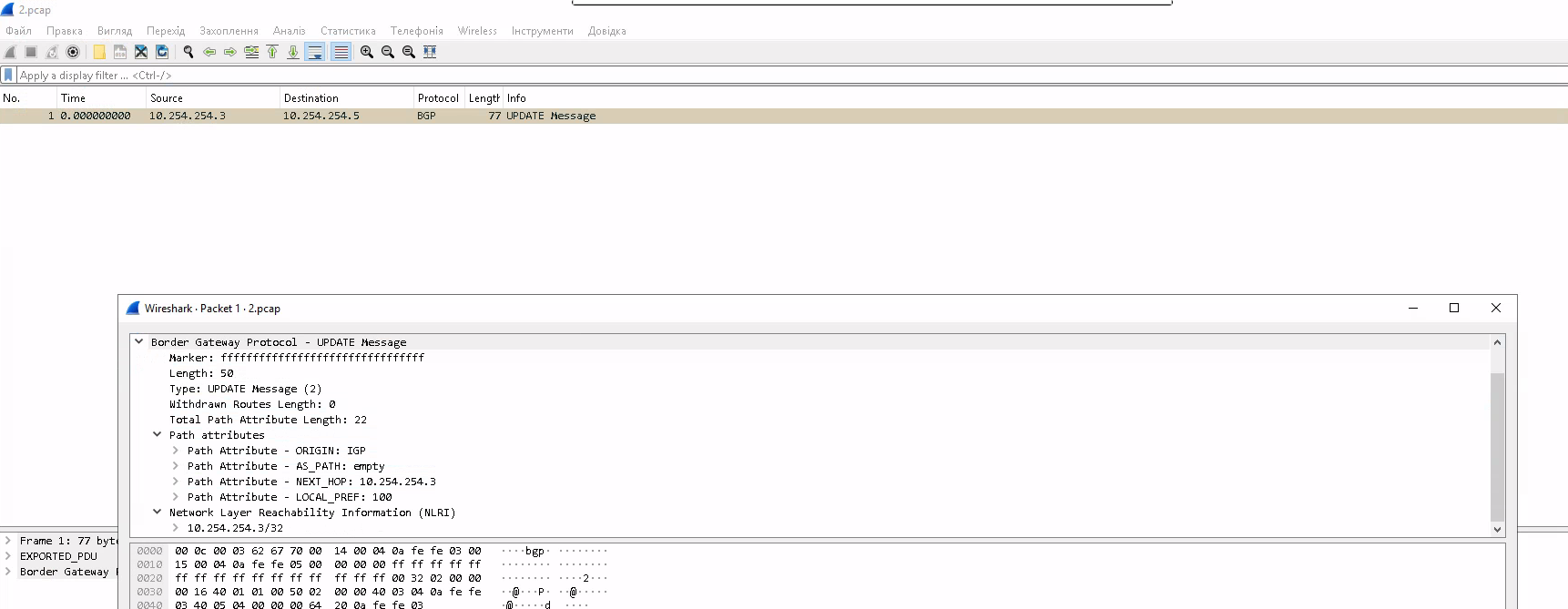Go to specified packet icon
1568x609 pixels.
point(251,52)
